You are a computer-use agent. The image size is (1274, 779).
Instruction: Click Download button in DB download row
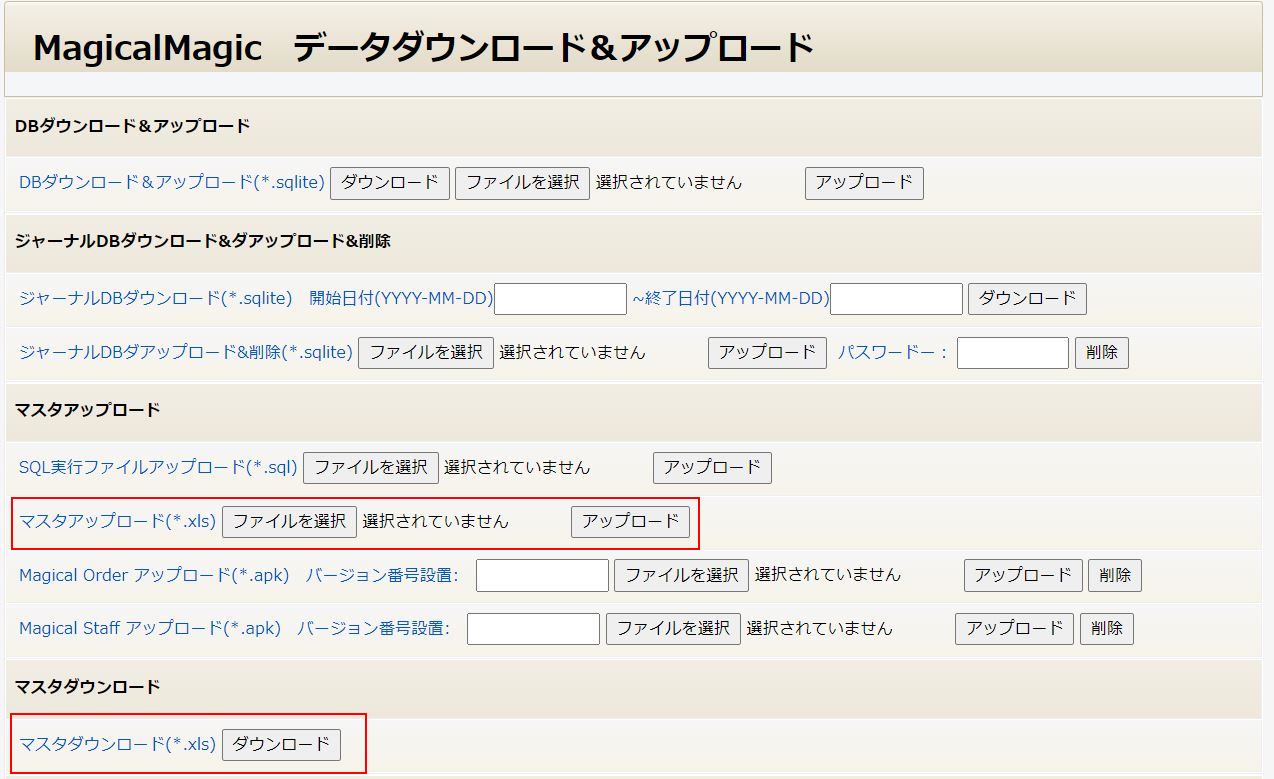click(x=390, y=183)
